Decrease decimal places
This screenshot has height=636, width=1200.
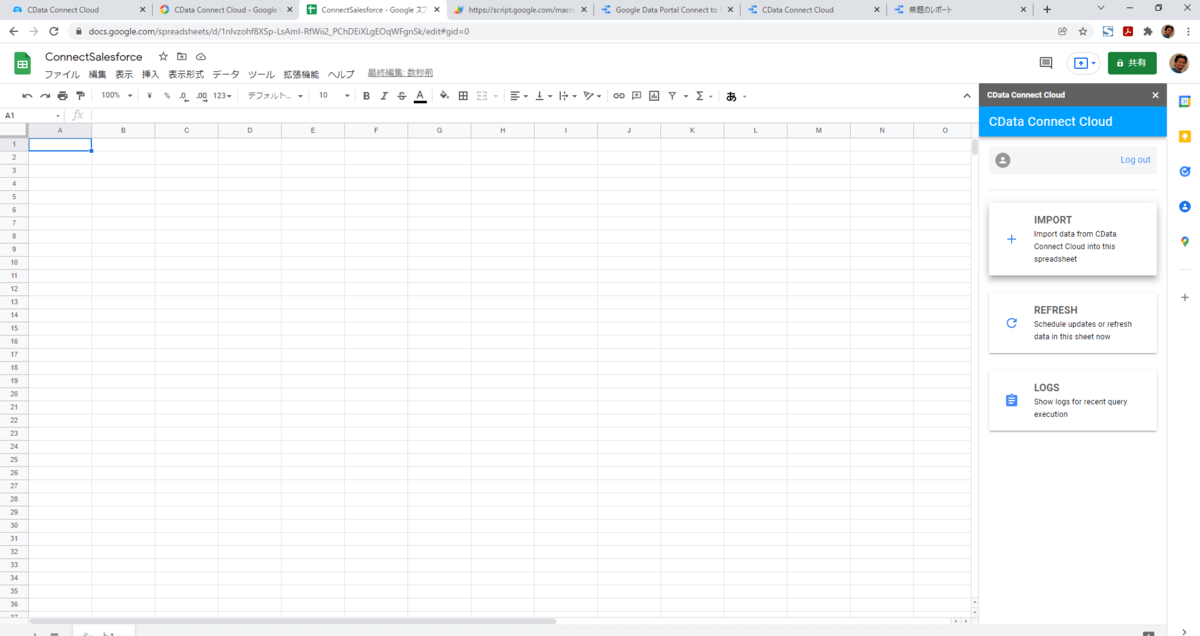184,96
